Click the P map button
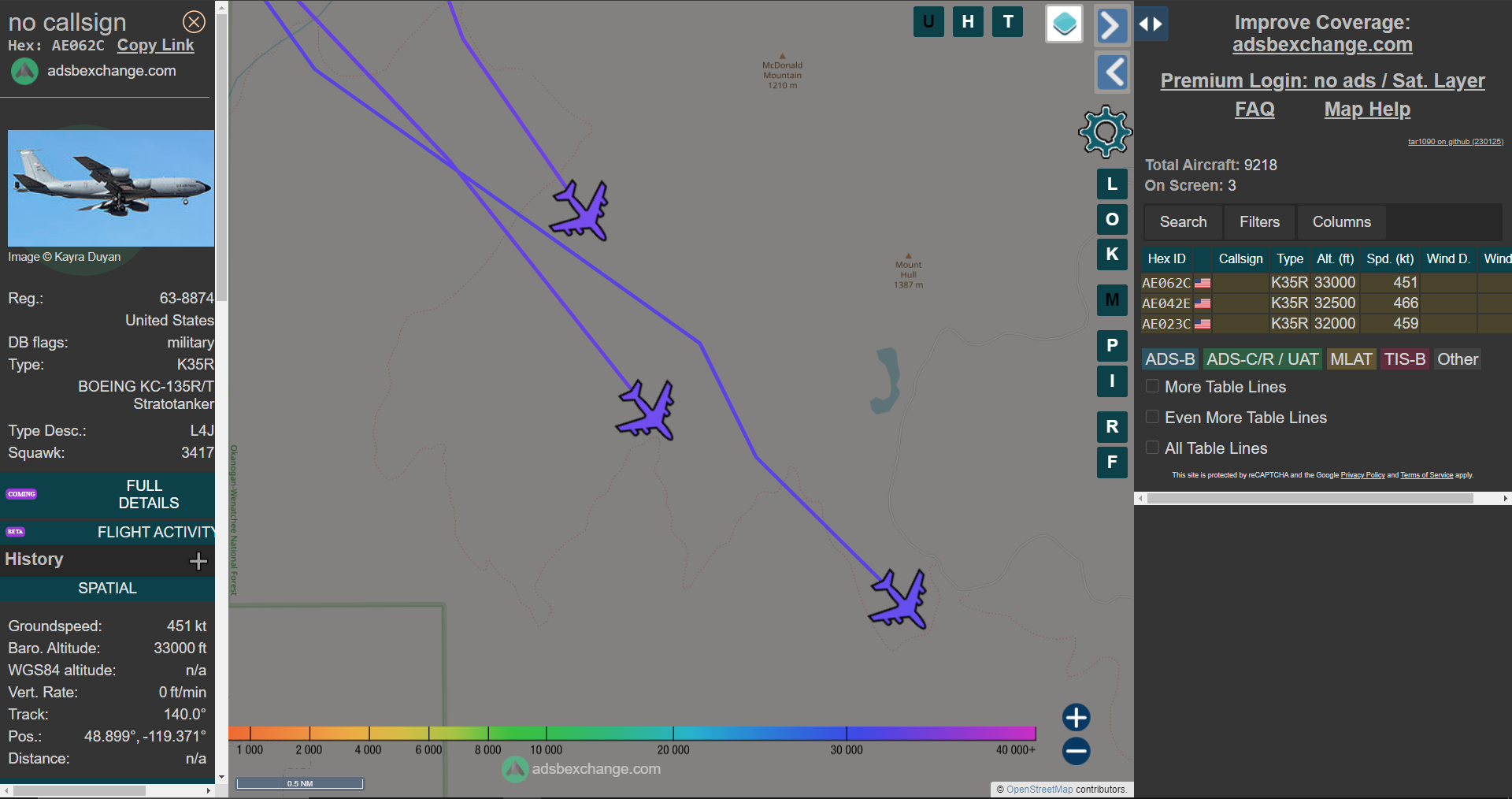 point(1112,345)
